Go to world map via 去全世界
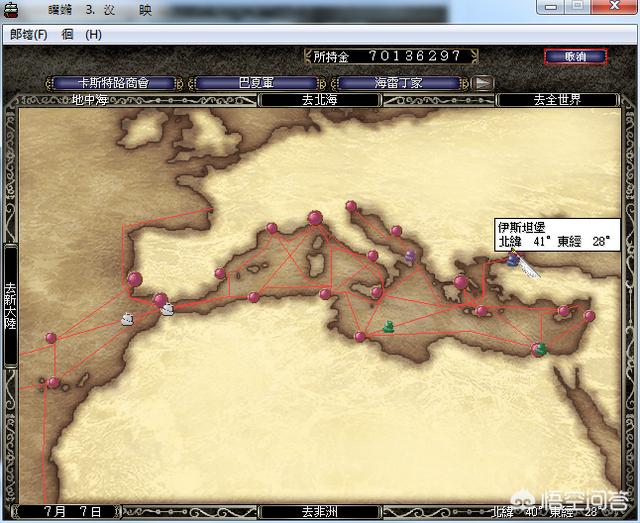640x523 pixels. coord(556,100)
